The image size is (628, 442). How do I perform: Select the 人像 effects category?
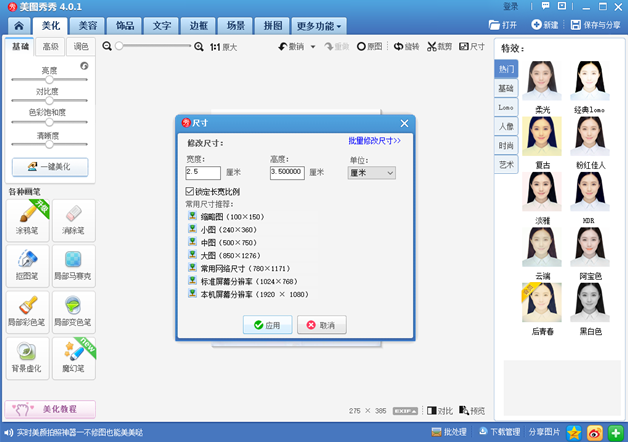506,127
